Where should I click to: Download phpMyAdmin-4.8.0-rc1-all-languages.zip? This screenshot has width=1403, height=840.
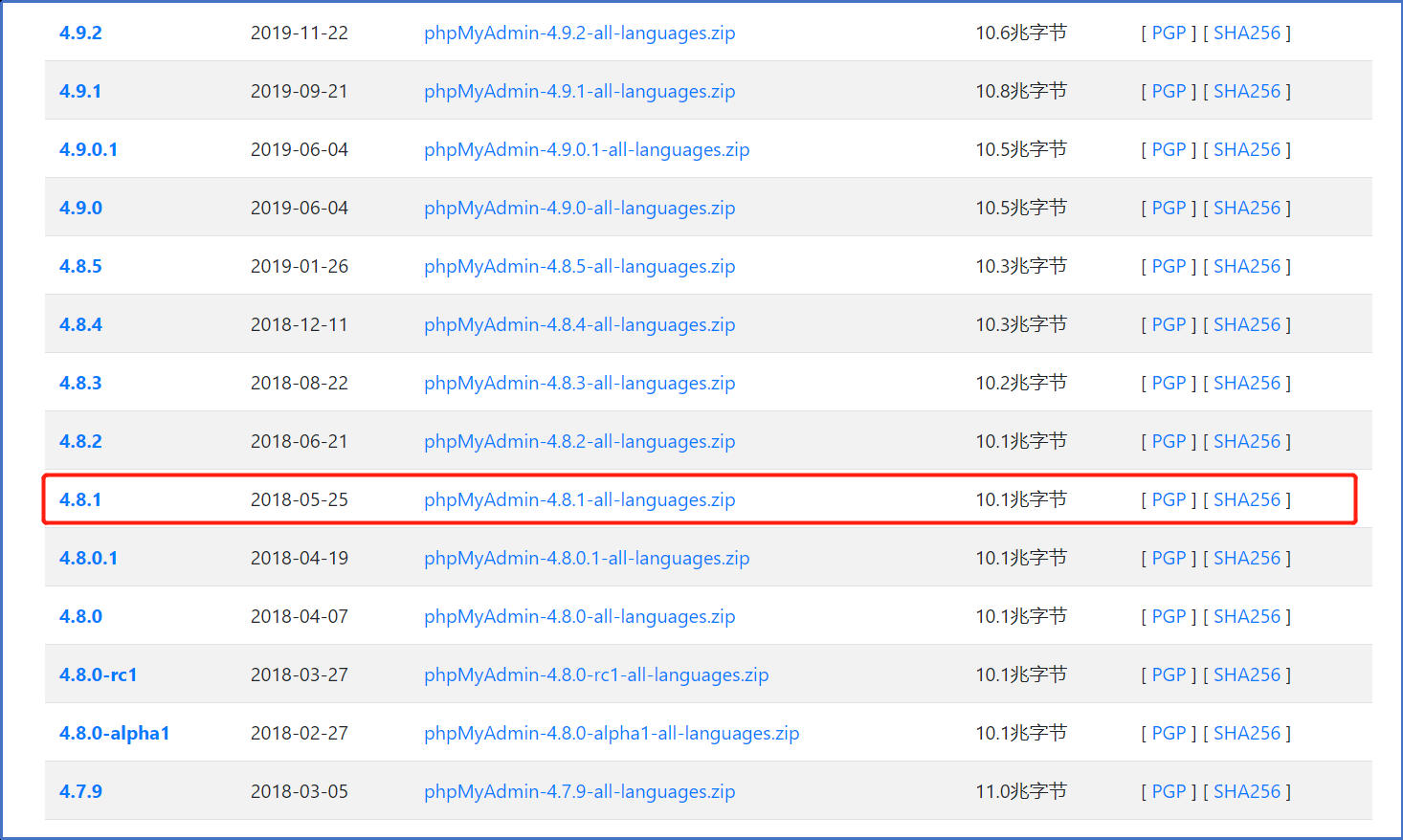click(596, 674)
